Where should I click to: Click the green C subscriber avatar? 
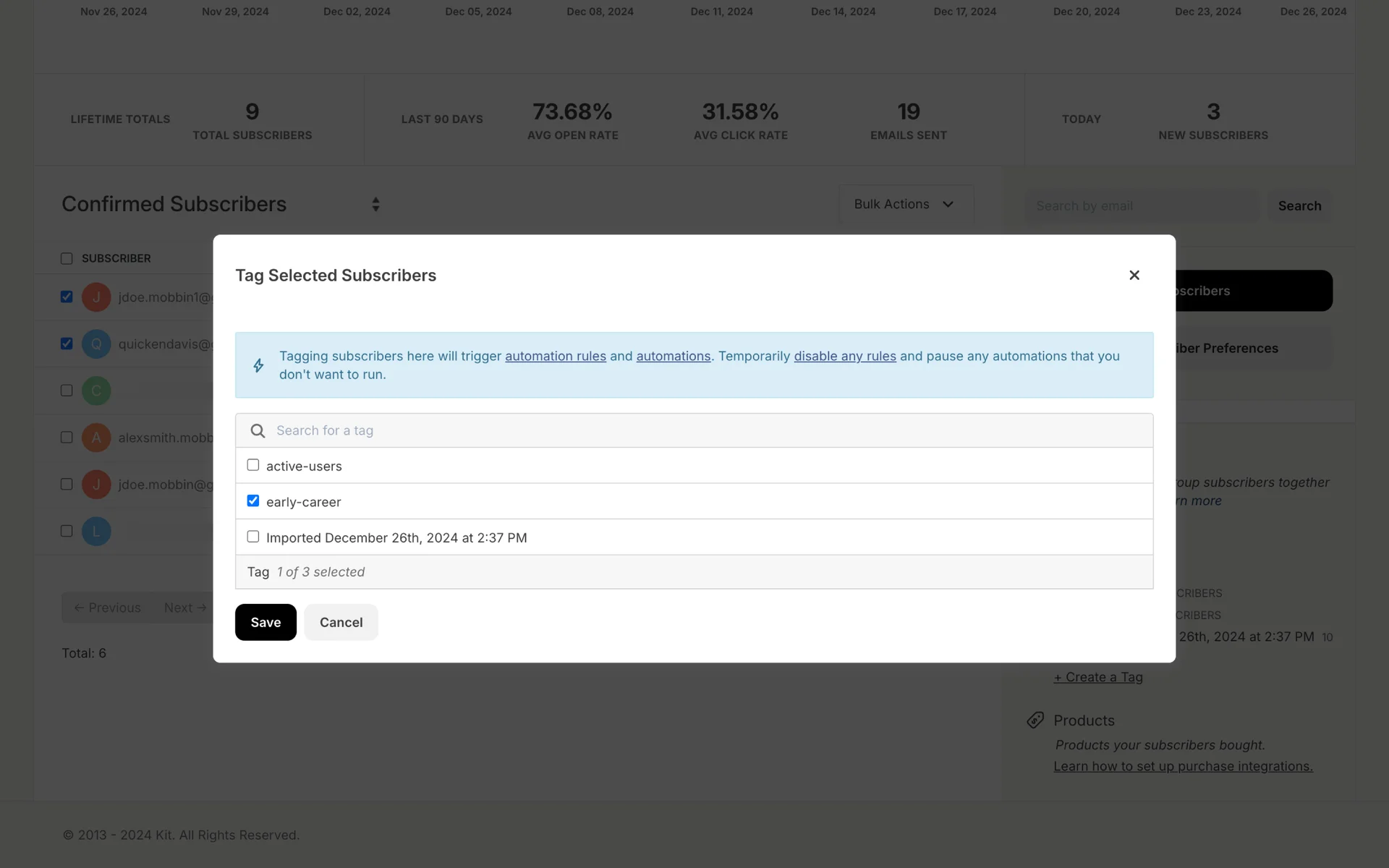[96, 391]
